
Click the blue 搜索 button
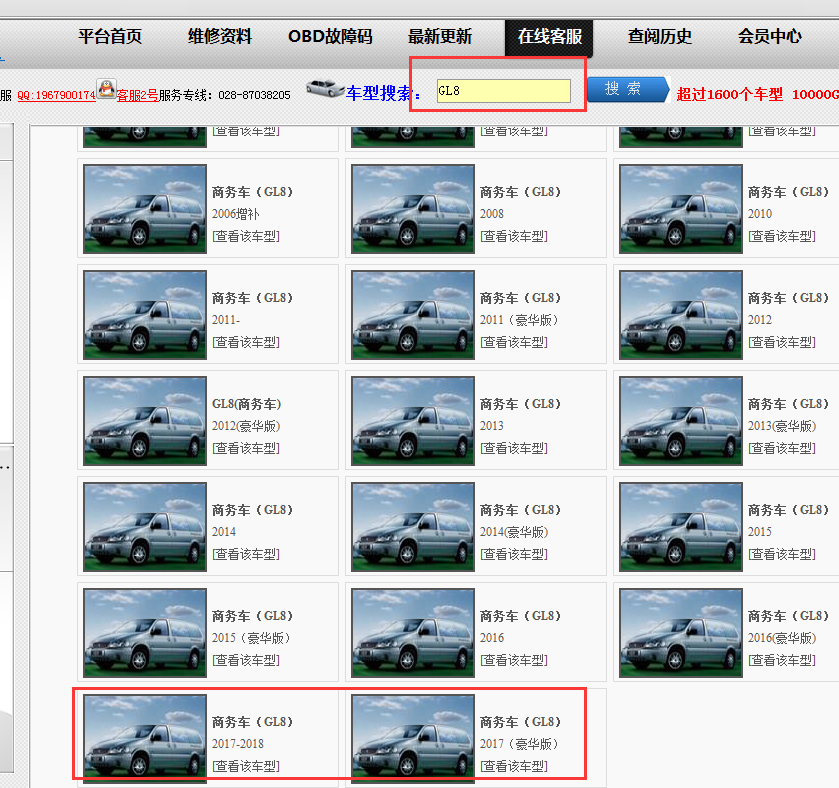click(628, 89)
